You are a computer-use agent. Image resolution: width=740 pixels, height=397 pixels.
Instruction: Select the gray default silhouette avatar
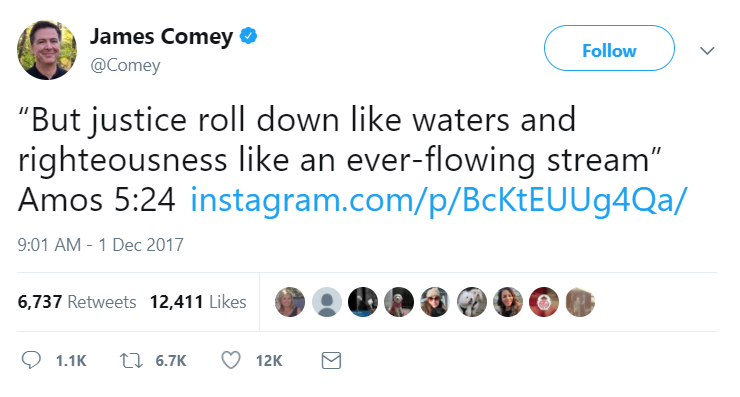click(327, 302)
